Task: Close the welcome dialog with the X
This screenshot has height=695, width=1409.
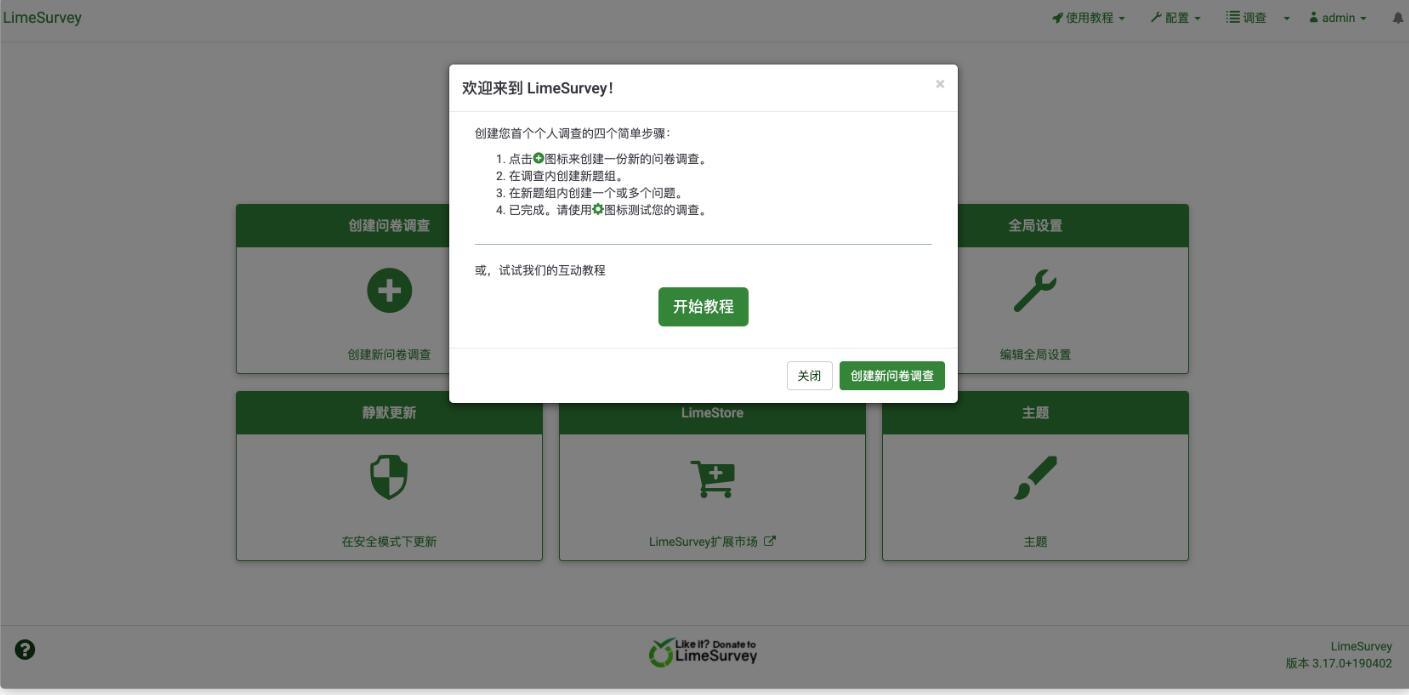Action: coord(939,85)
